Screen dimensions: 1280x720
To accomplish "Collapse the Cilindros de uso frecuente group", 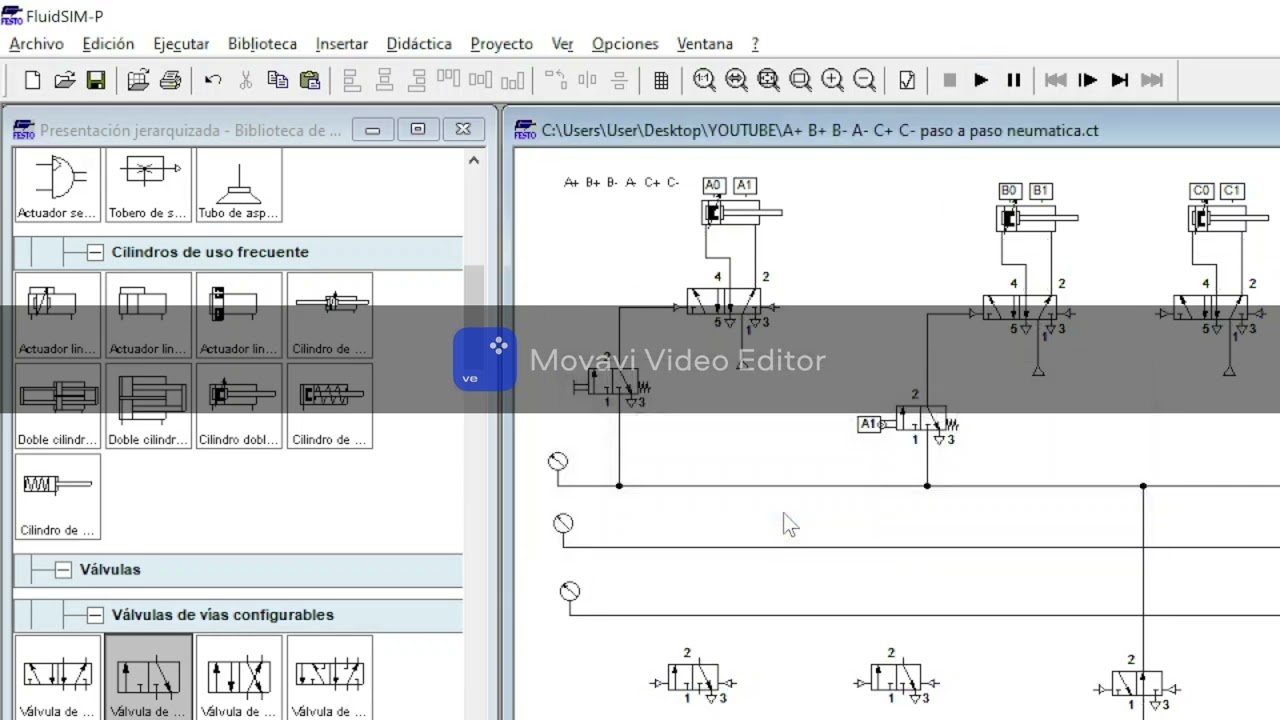I will coord(95,252).
